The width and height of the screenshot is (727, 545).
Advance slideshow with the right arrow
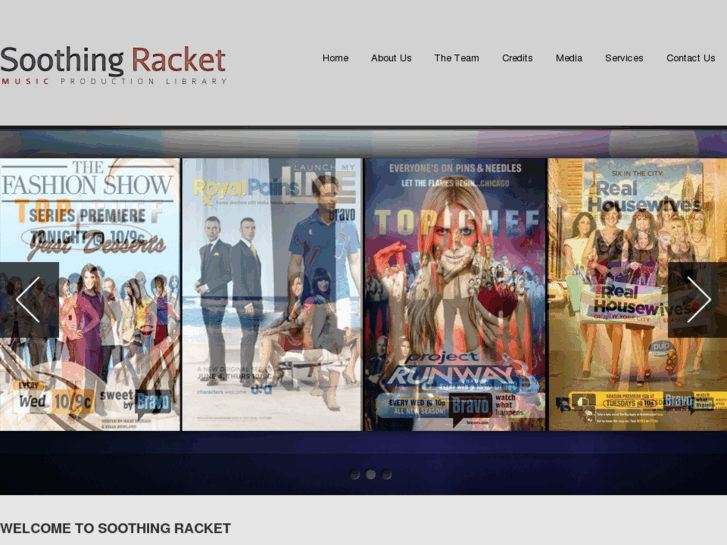pos(697,300)
